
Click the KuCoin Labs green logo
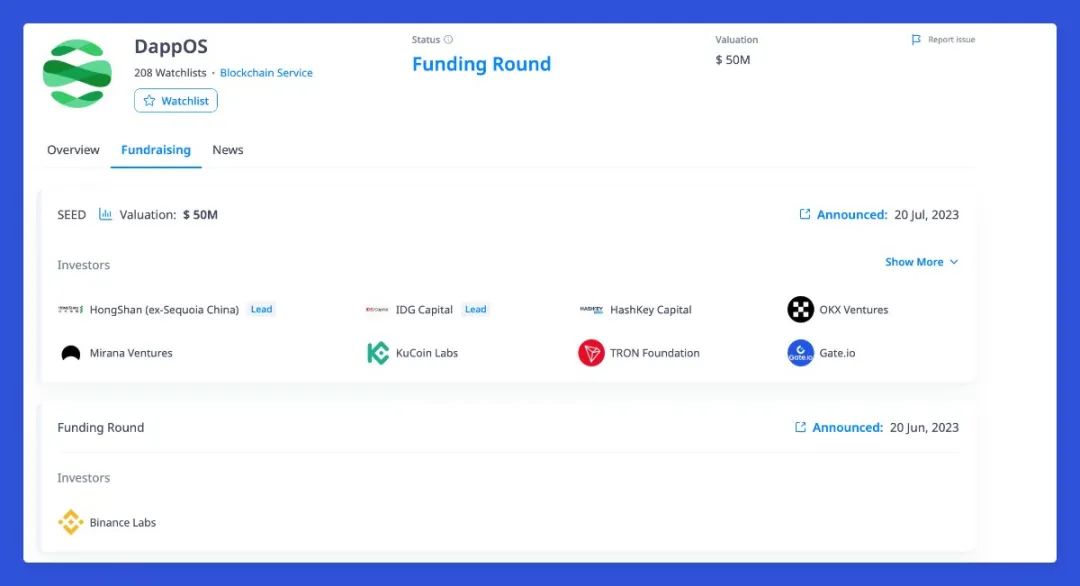377,353
